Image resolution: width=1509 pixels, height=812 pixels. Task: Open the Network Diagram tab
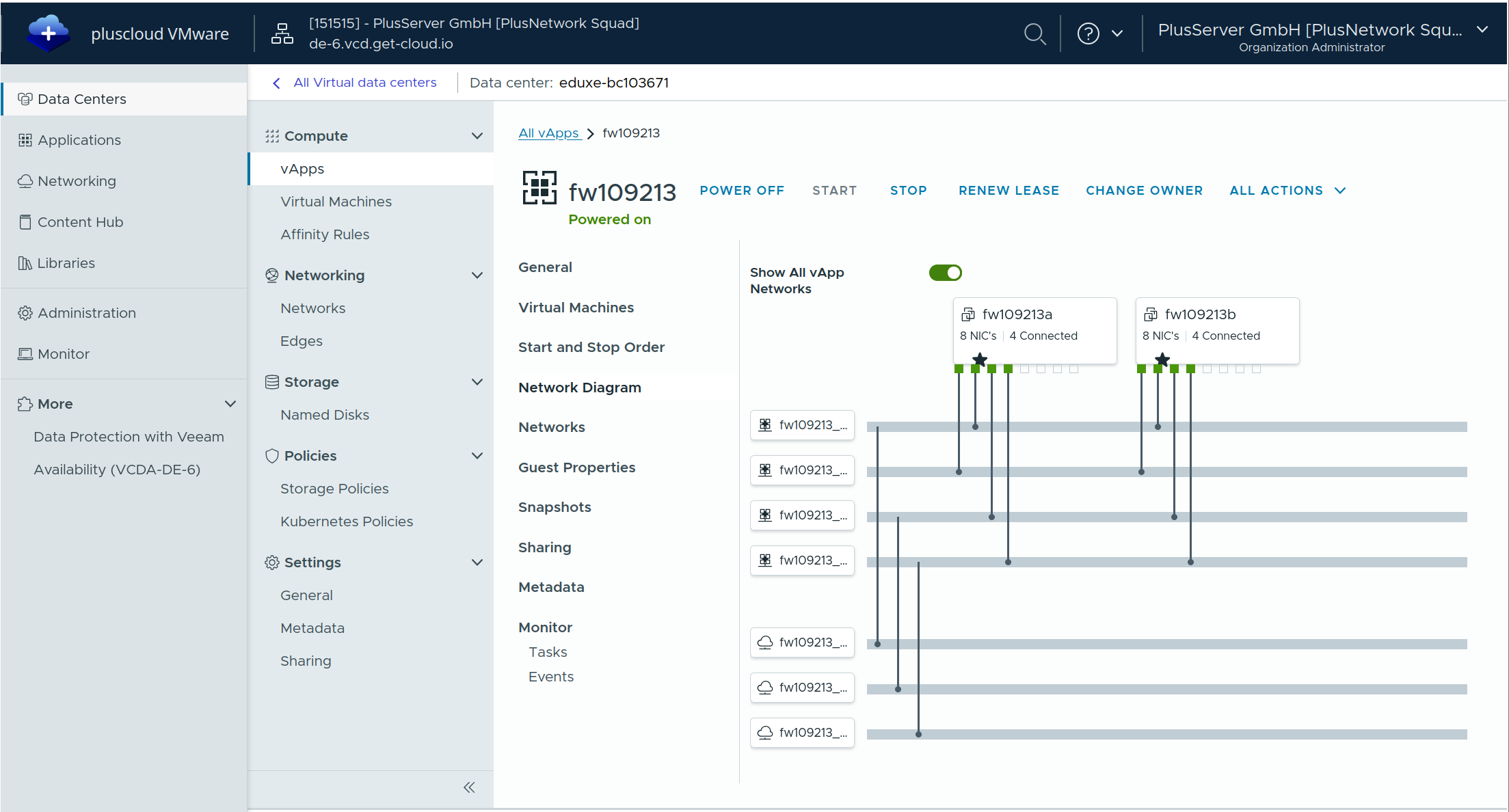580,388
